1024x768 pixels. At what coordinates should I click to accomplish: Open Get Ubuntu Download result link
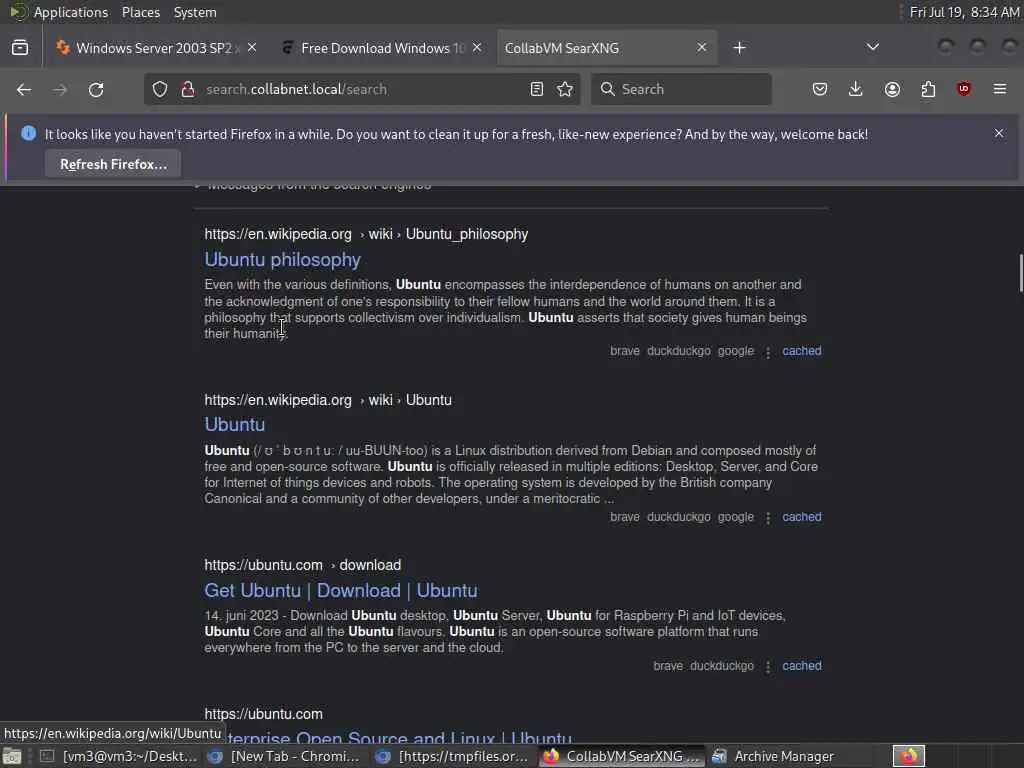click(341, 590)
